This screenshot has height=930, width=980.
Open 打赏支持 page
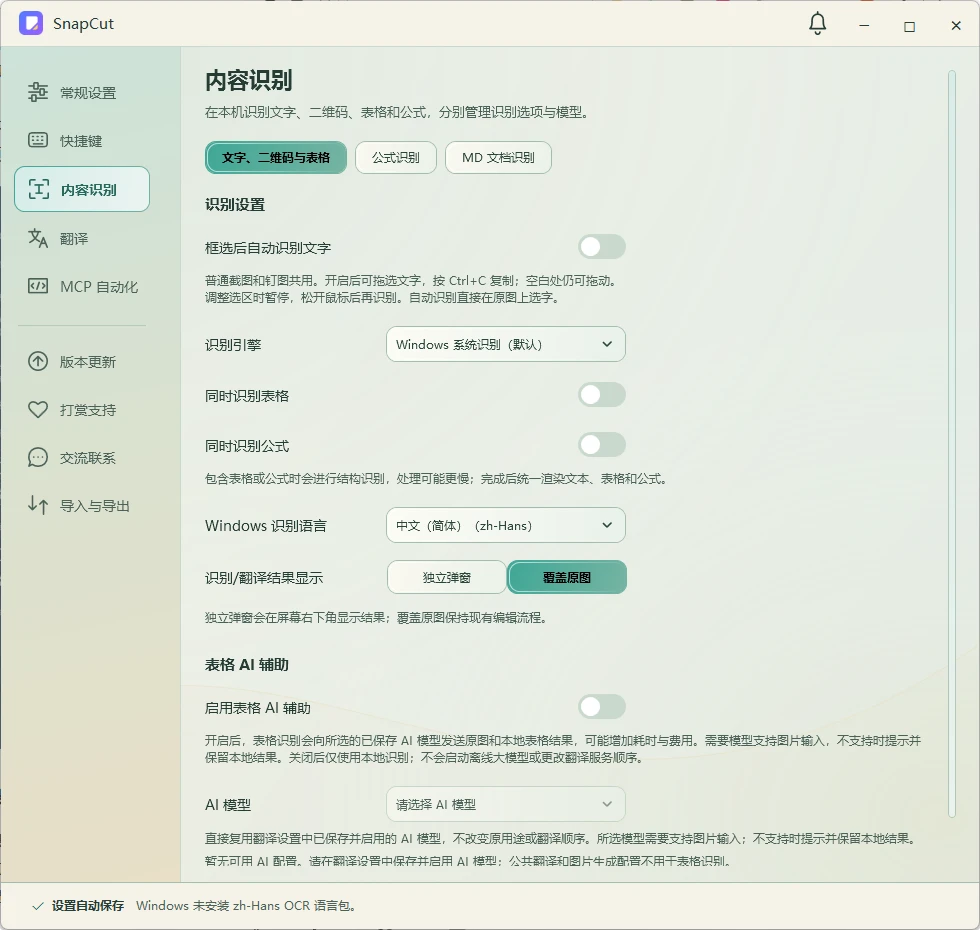click(x=82, y=409)
